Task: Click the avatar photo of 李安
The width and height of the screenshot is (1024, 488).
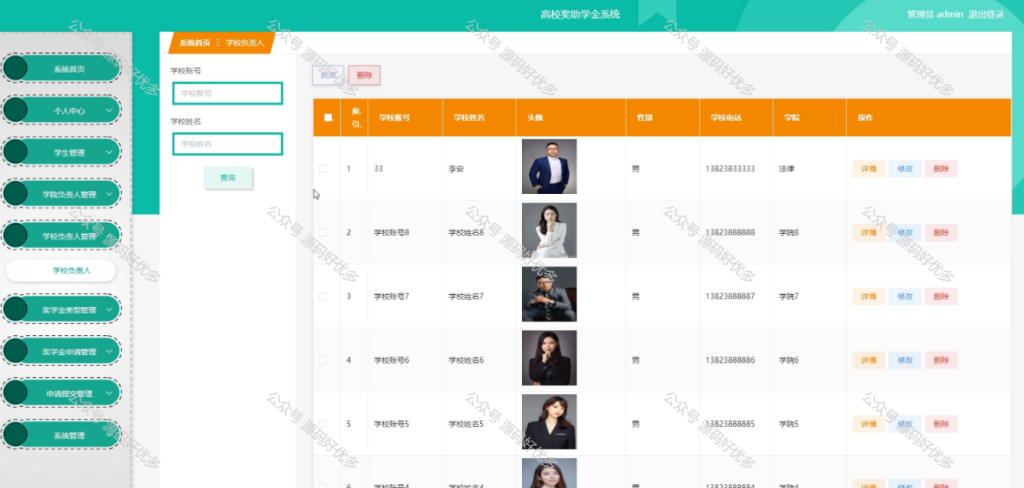Action: [549, 167]
